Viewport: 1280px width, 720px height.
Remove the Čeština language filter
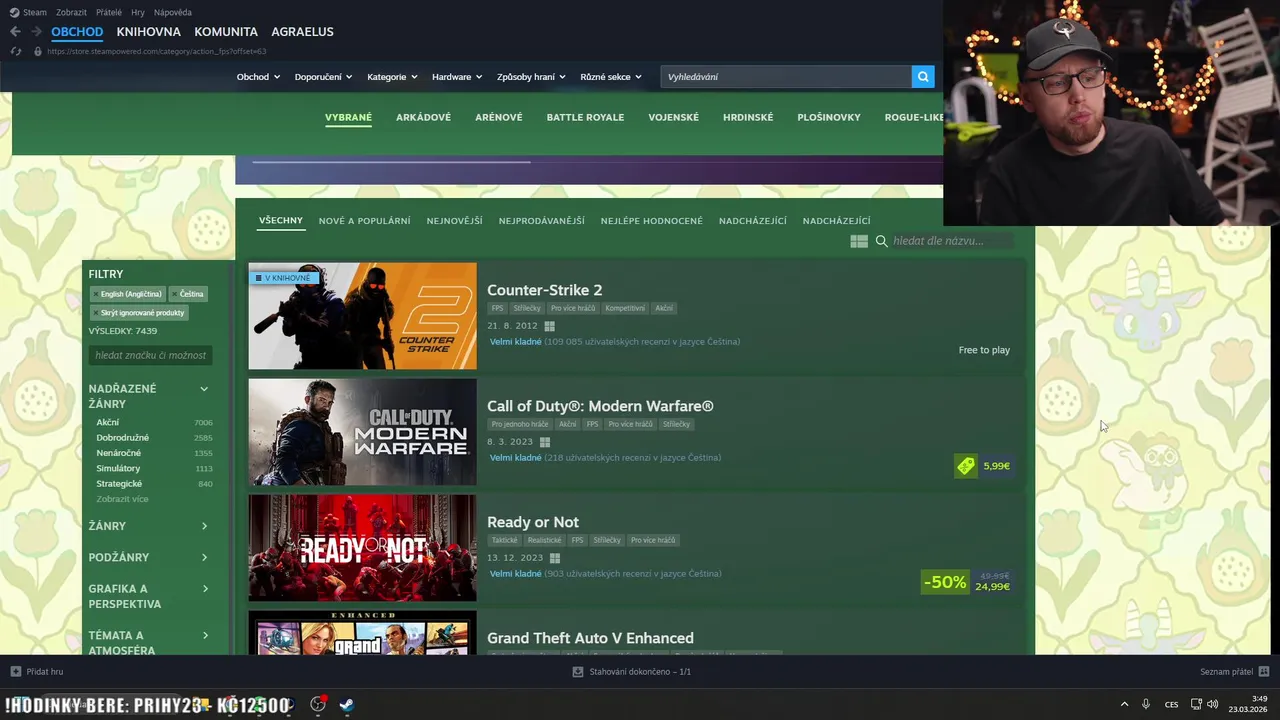point(175,294)
